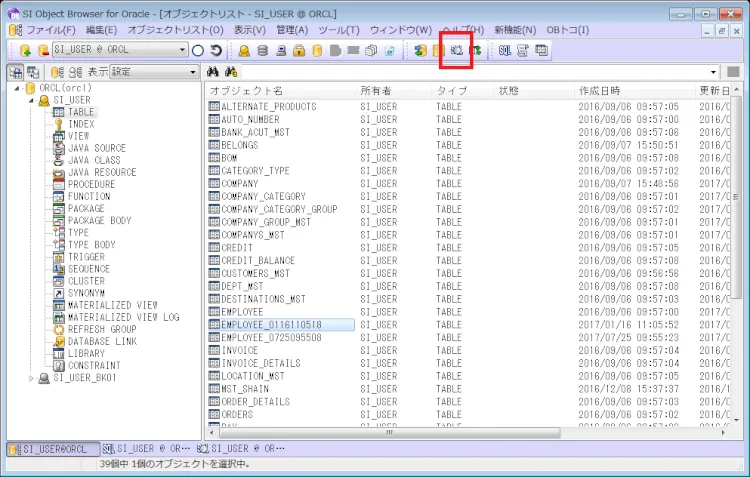Click the vertical scrollbar down arrow

[736, 421]
